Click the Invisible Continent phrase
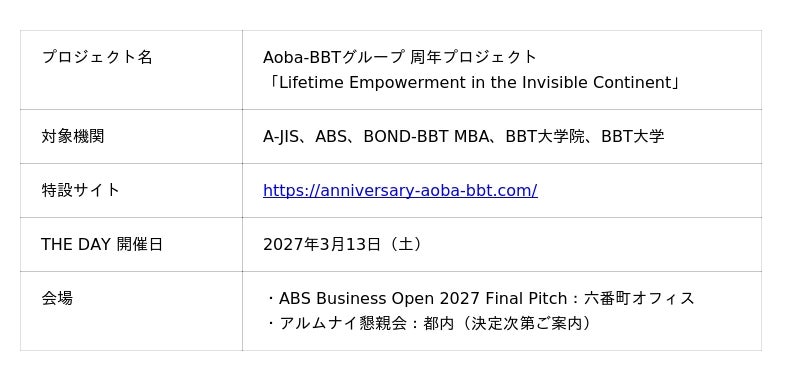Image resolution: width=800 pixels, height=381 pixels. click(x=589, y=83)
